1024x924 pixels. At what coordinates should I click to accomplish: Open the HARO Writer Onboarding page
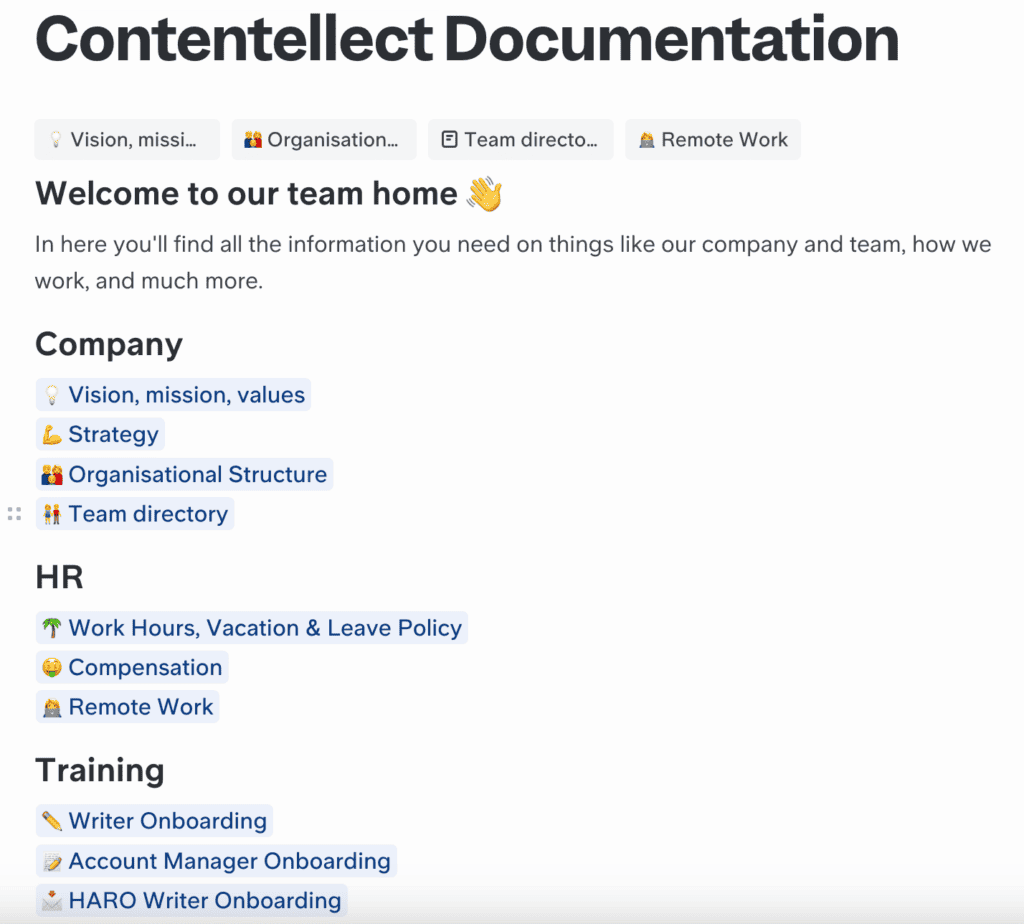(205, 899)
